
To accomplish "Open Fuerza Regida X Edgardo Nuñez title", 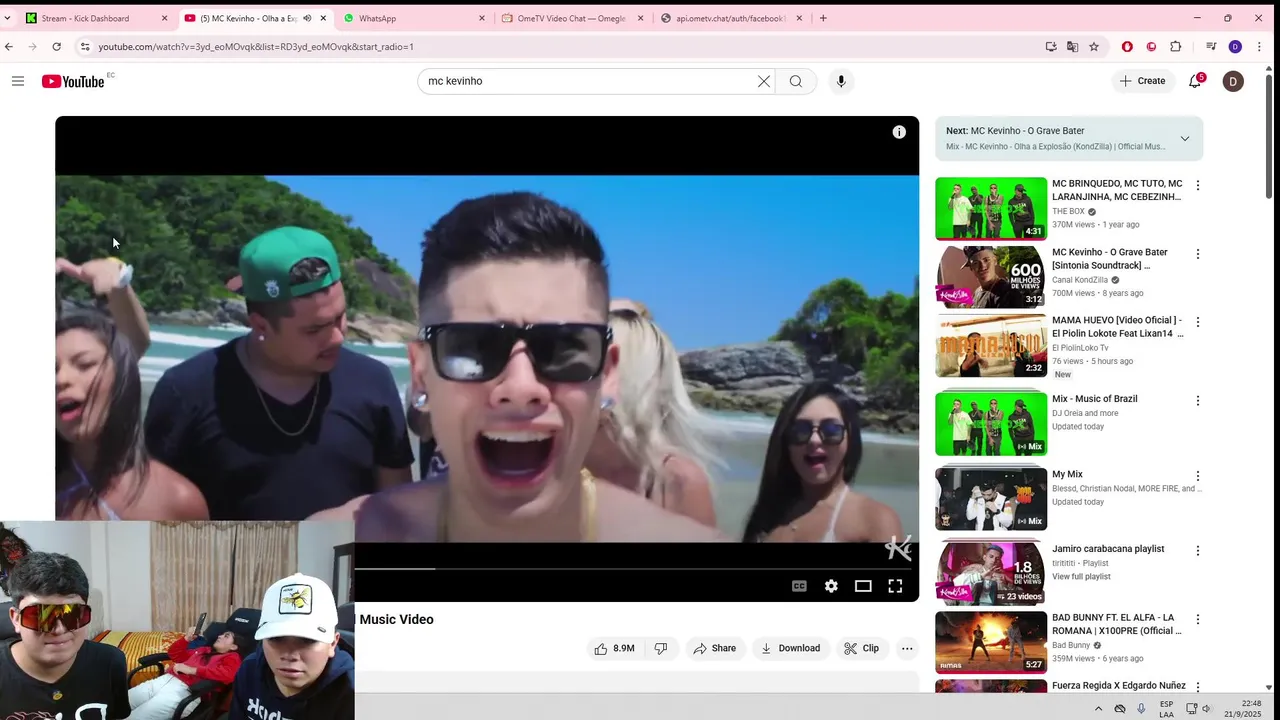I will coord(1119,686).
